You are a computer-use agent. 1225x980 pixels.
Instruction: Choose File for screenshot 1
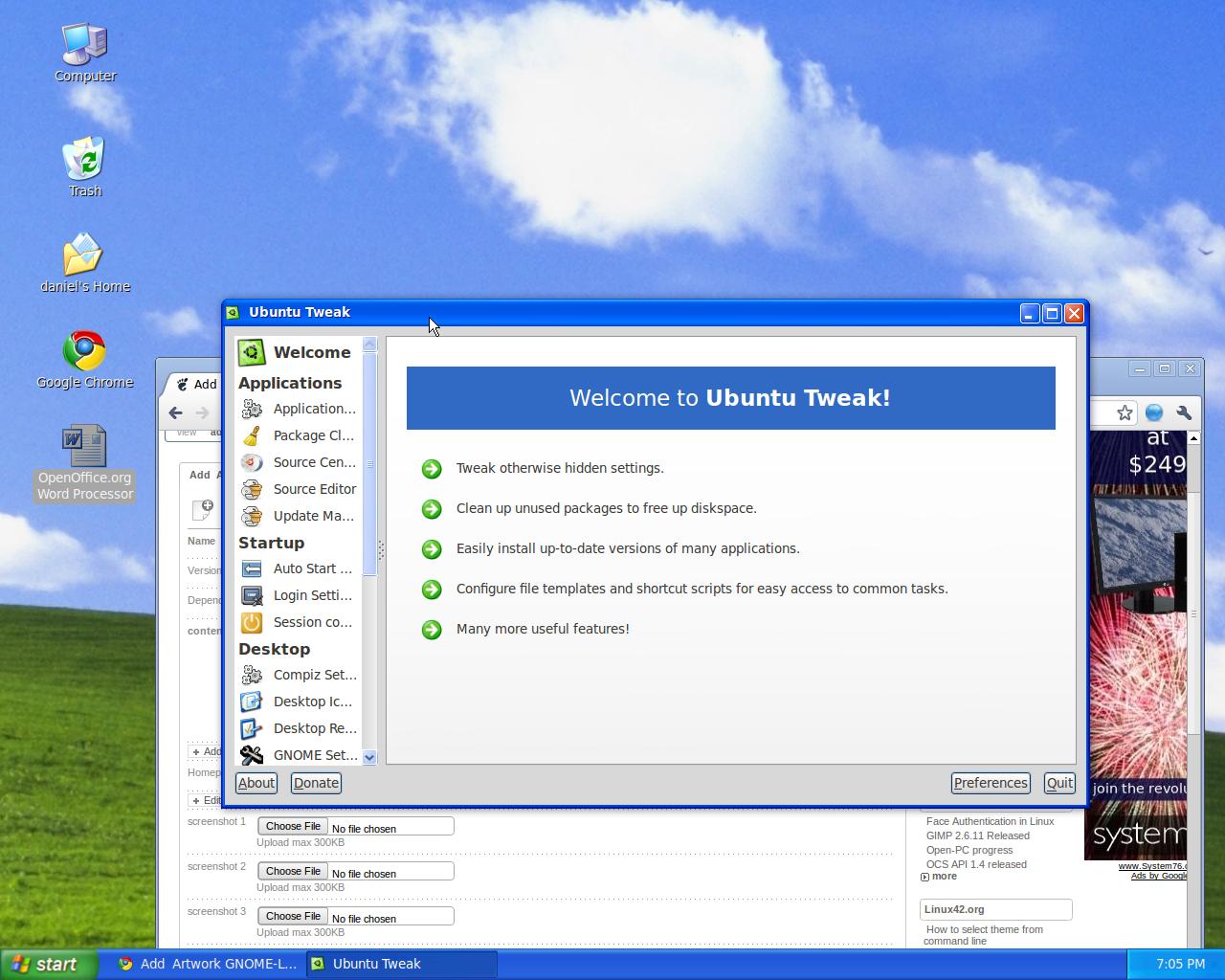tap(293, 826)
